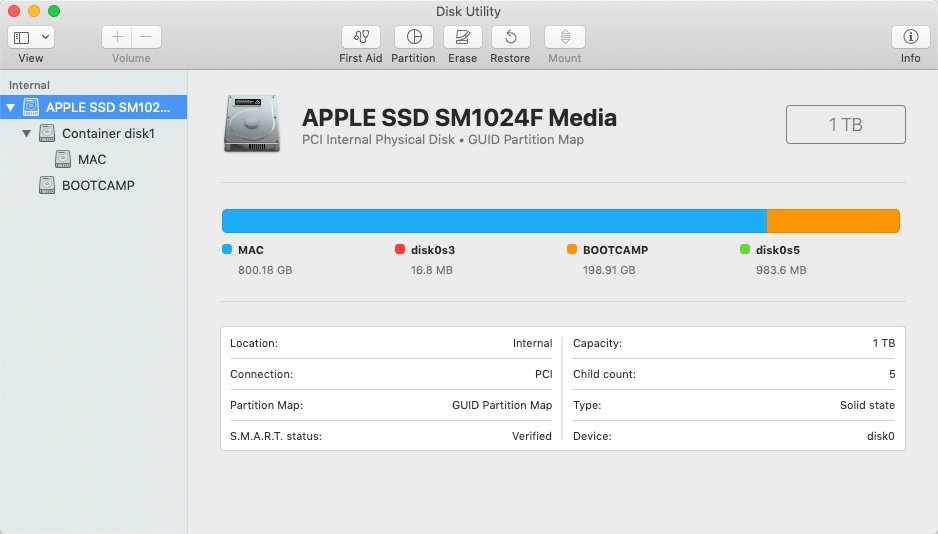Select BOOTCAMP volume in sidebar
This screenshot has height=534, width=938.
(98, 185)
